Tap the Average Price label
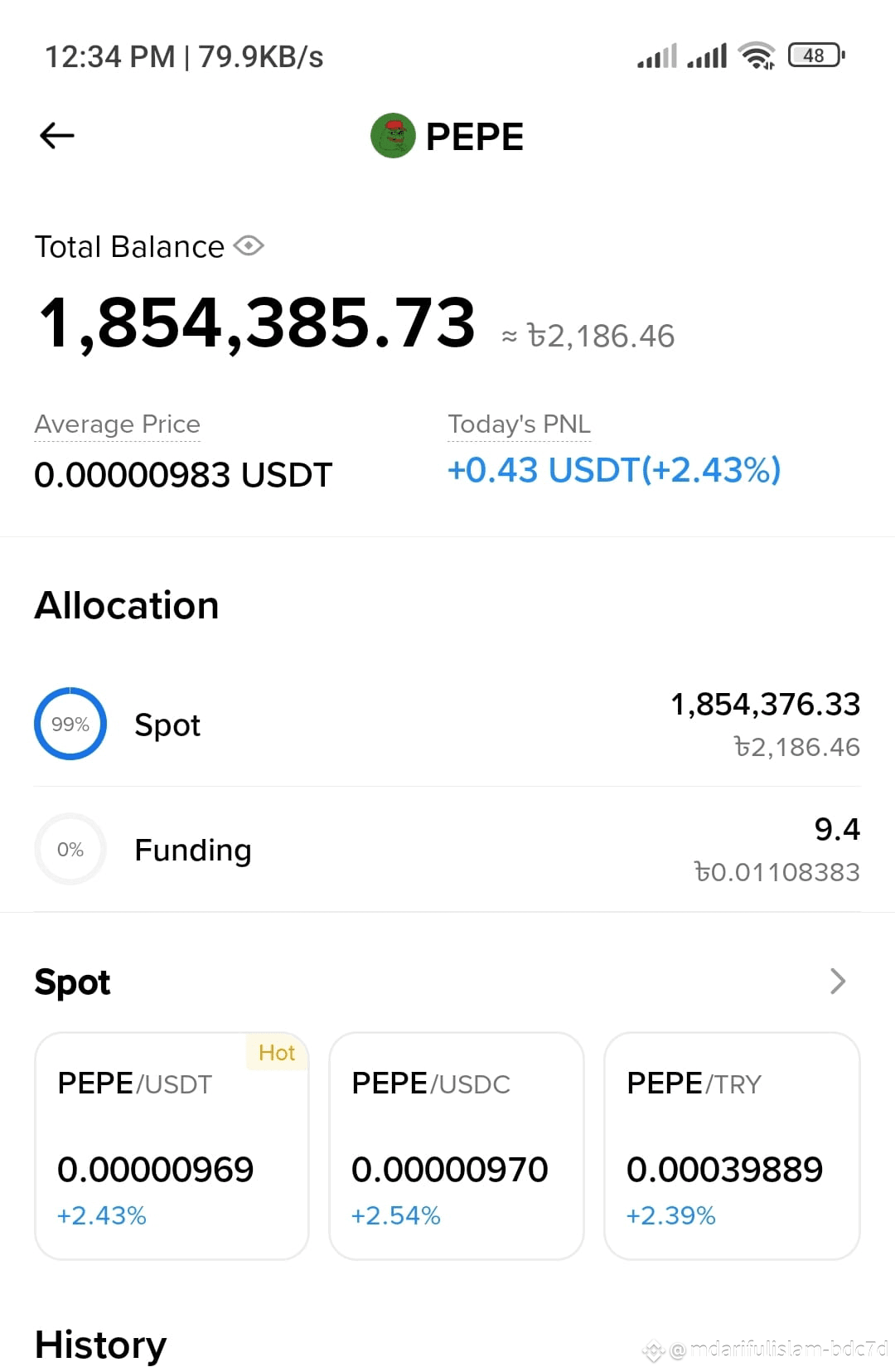Screen dimensions: 895x1372 tap(118, 424)
